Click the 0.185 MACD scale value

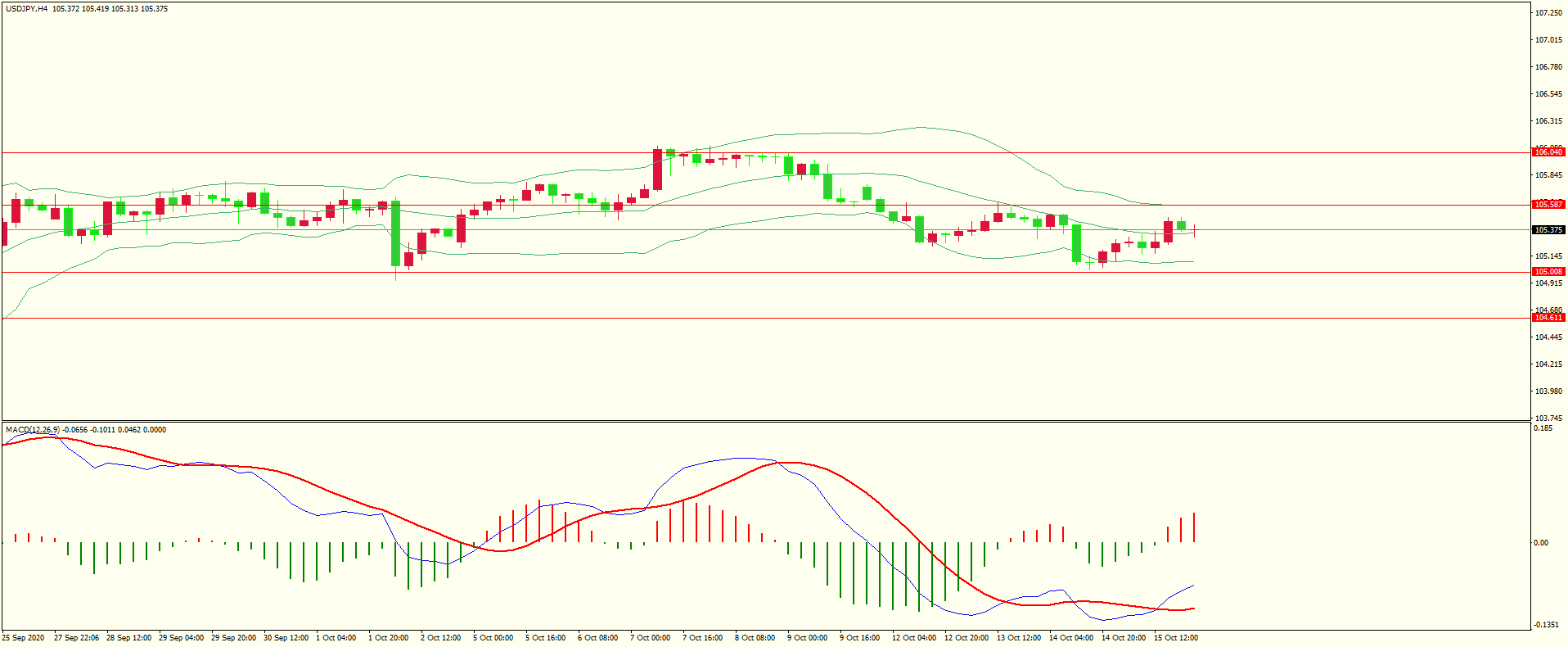[1543, 428]
